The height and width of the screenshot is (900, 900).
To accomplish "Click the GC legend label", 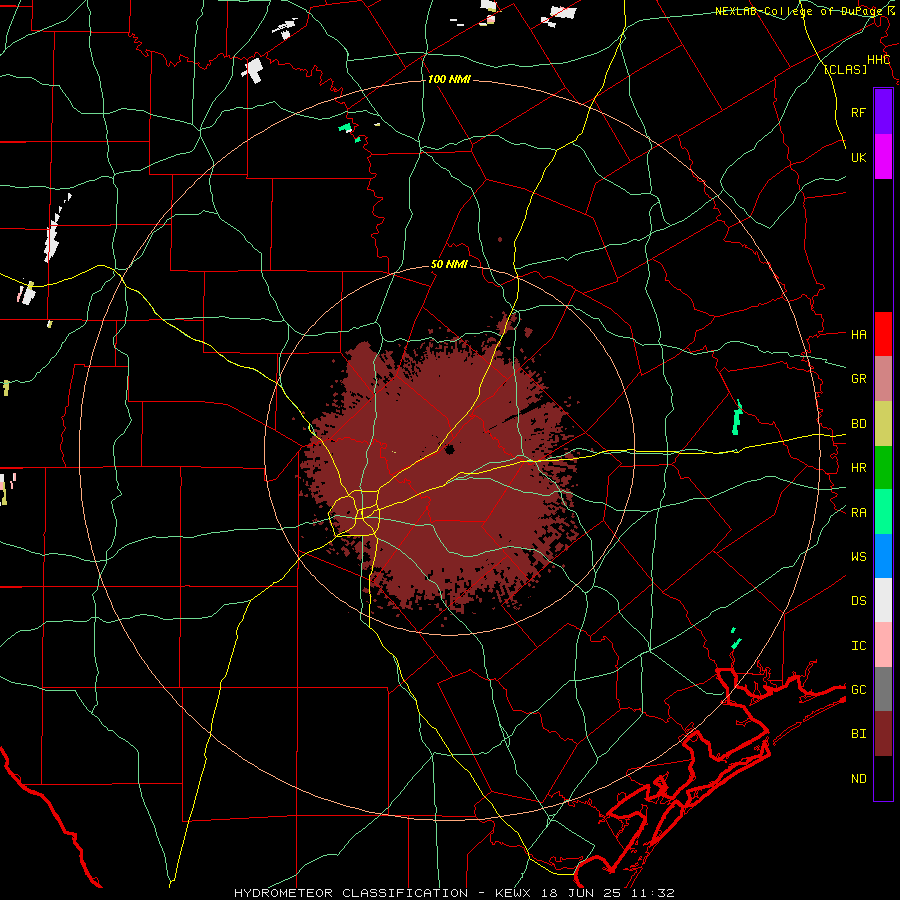I will point(858,690).
